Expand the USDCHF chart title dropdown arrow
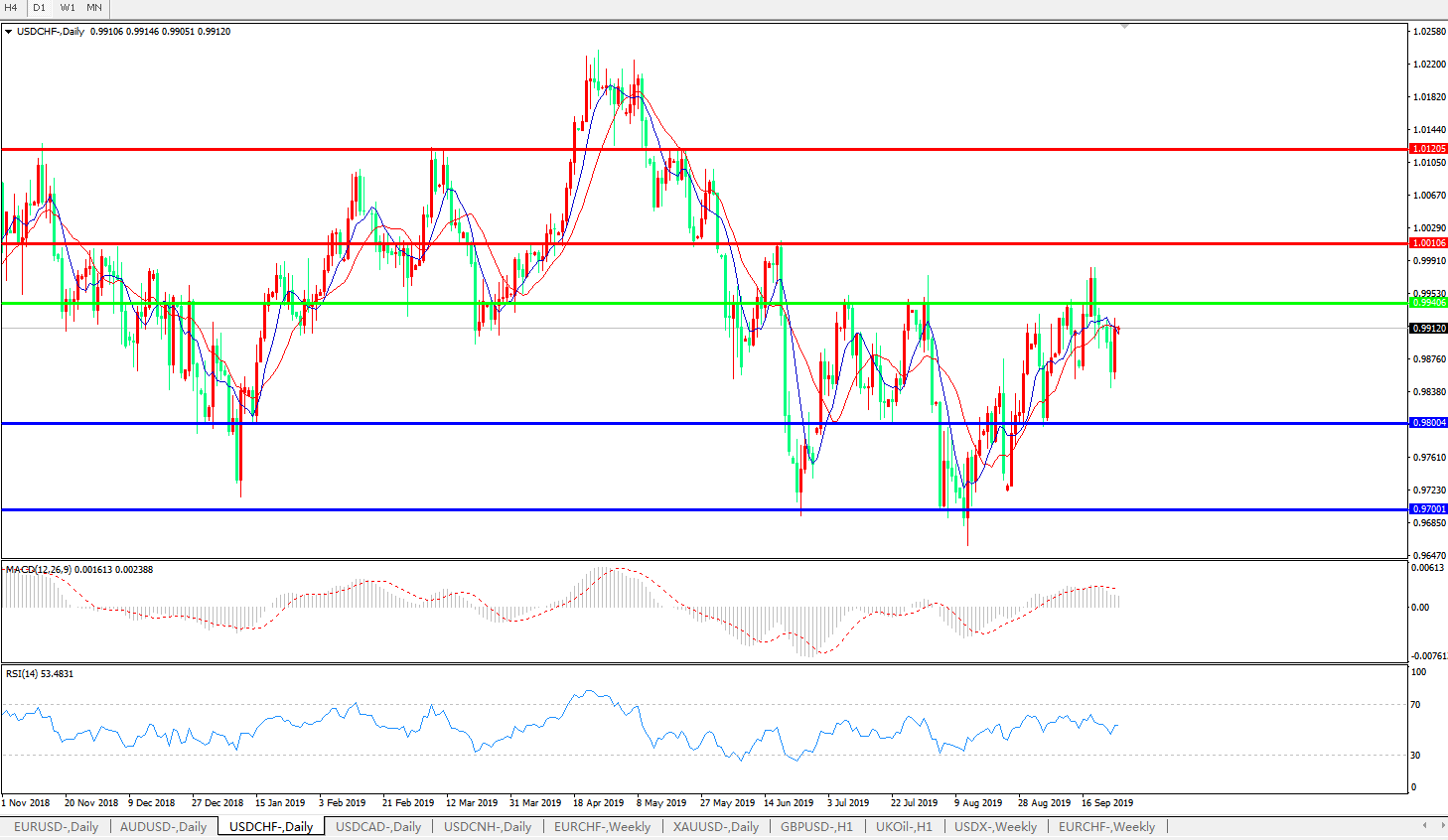This screenshot has height=840, width=1448. pos(9,32)
